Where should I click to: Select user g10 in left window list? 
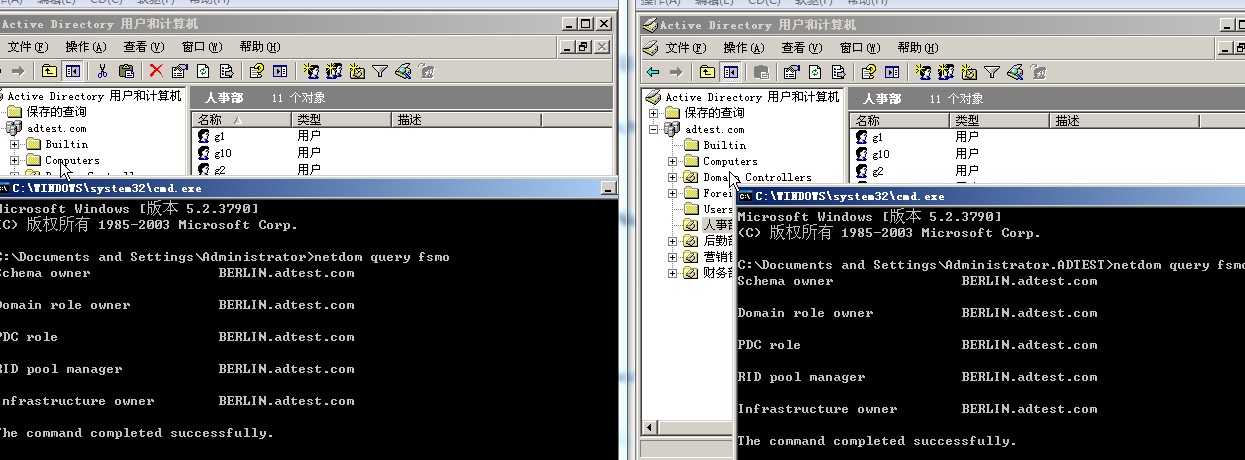(x=222, y=153)
